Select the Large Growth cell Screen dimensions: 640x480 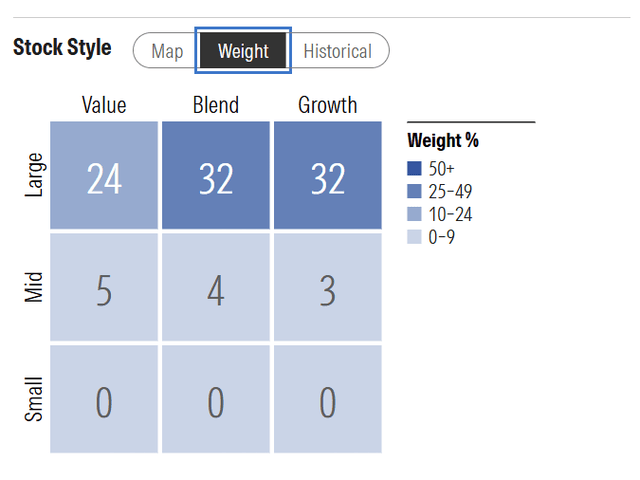(x=327, y=176)
